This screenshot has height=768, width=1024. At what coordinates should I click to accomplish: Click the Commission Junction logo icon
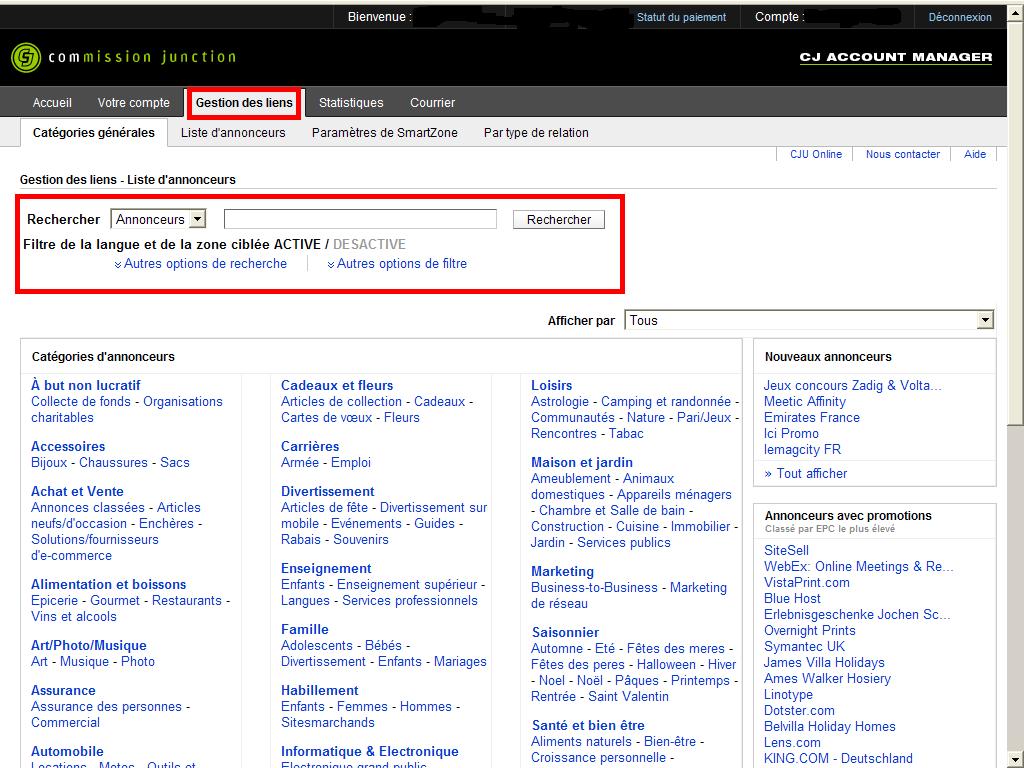pos(26,57)
